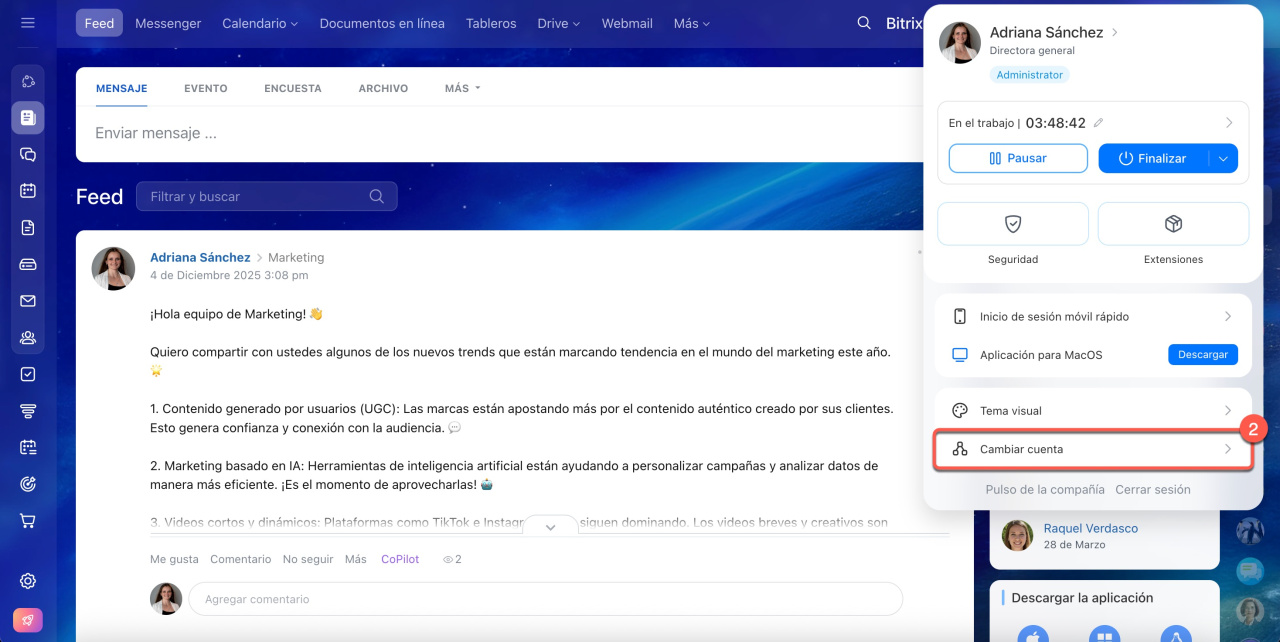Open Tema visual to change theme

(1092, 411)
